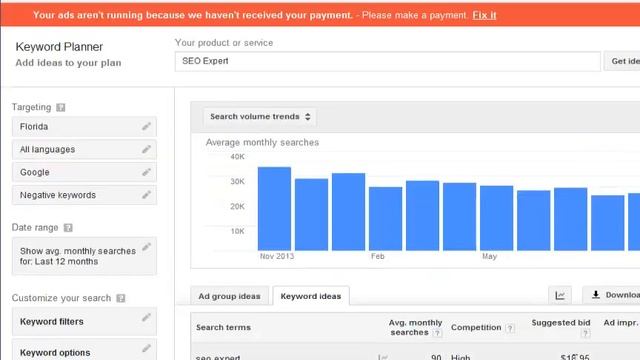Viewport: 640px width, 360px height.
Task: Click the trend chart icon in seo expert row
Action: click(382, 357)
